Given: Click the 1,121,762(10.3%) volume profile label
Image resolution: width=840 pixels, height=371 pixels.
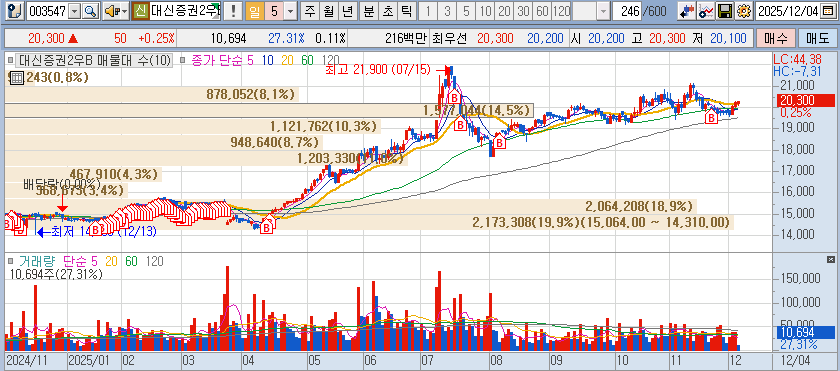Looking at the screenshot, I should tap(325, 127).
